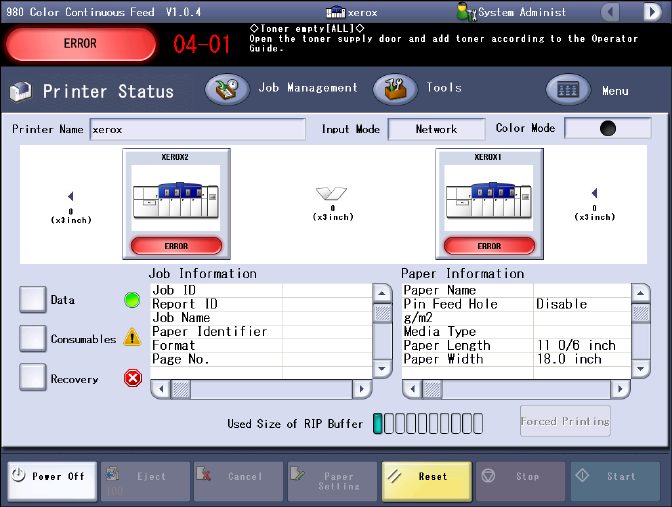The width and height of the screenshot is (672, 507).
Task: Click Job Information scroll right arrow
Action: [x=362, y=389]
